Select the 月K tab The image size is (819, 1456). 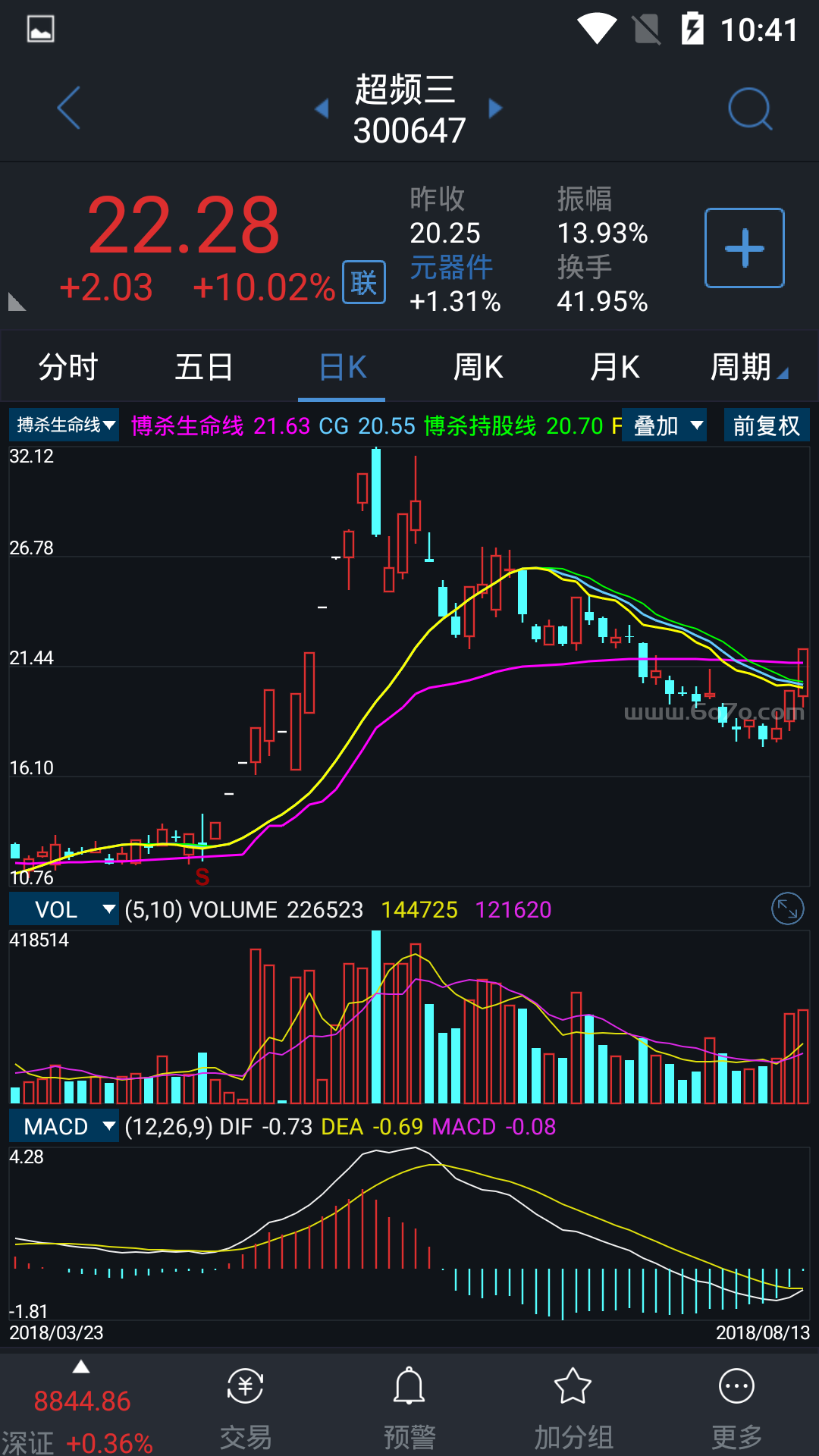pyautogui.click(x=615, y=367)
